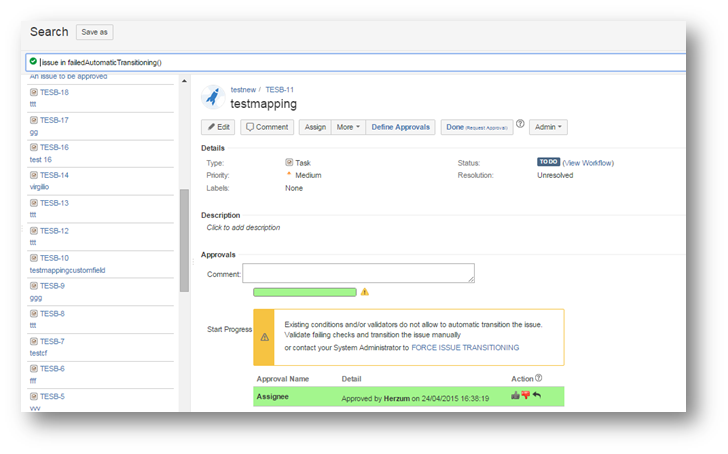Add a comment using the Comment button
Screen dimensions: 728x454
pyautogui.click(x=267, y=127)
